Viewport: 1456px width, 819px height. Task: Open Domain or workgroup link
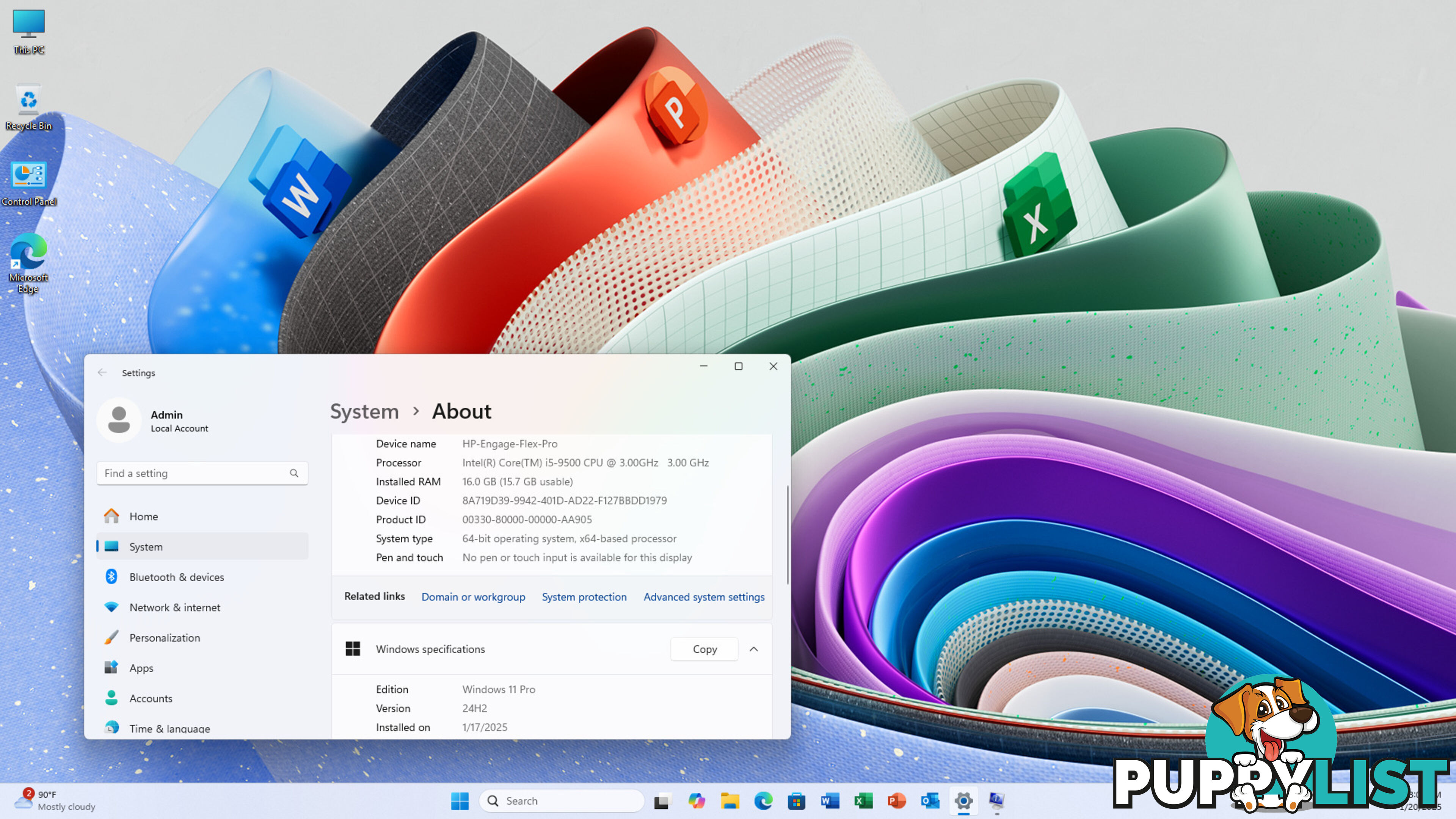[473, 597]
